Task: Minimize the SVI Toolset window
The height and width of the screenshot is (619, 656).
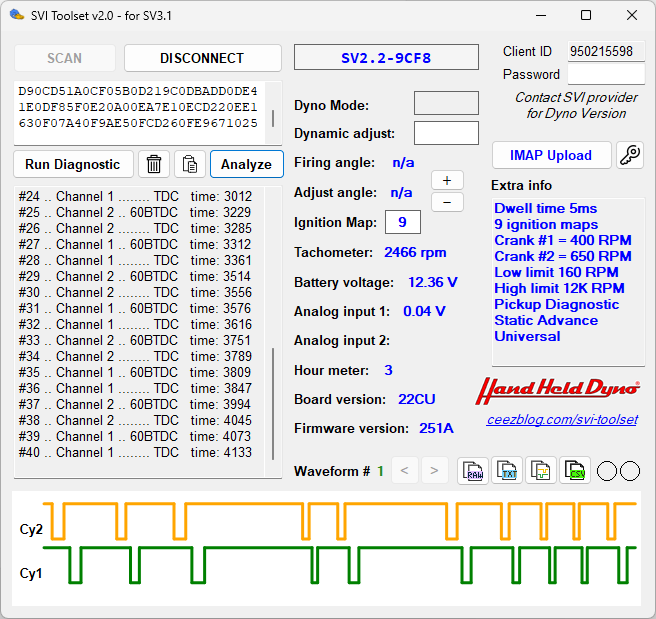Action: pyautogui.click(x=541, y=15)
